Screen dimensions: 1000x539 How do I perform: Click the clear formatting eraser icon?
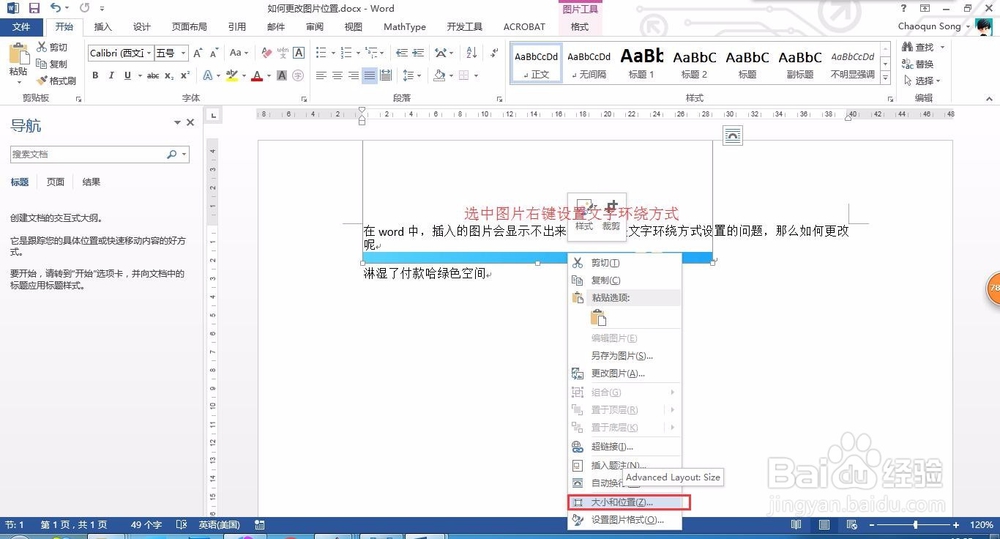267,53
